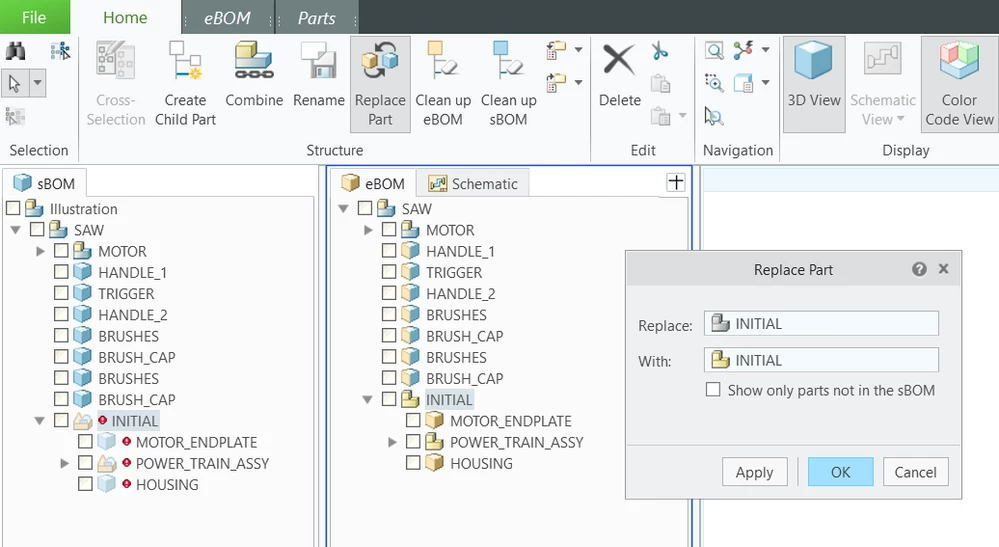Click the window view icon in Navigation

744,83
